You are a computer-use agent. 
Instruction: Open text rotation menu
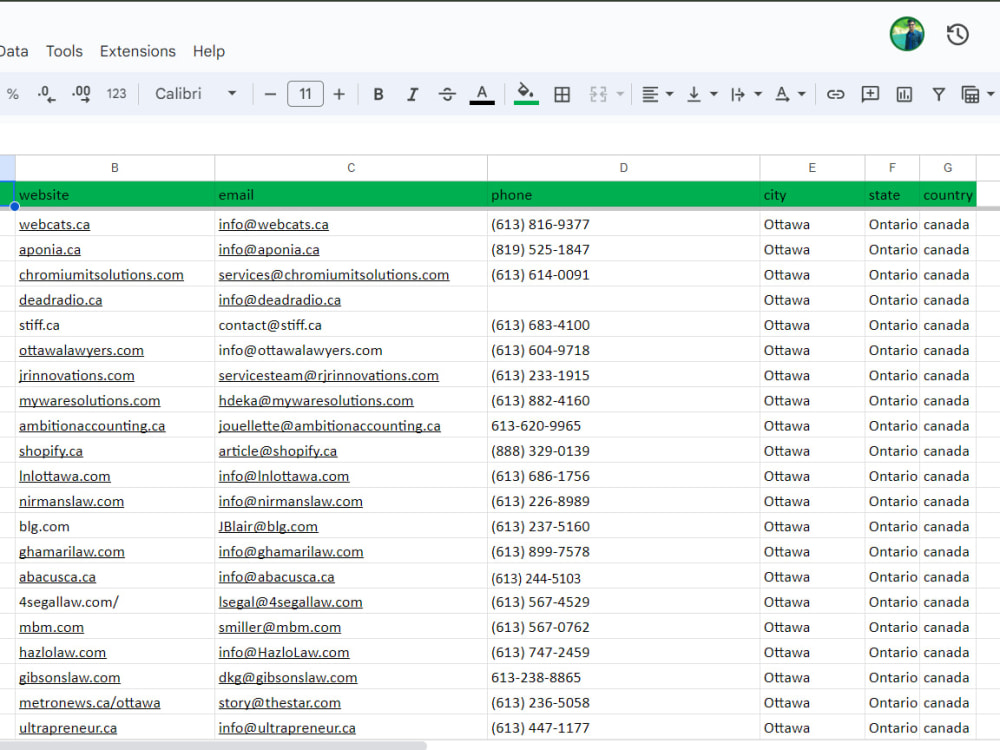point(782,94)
